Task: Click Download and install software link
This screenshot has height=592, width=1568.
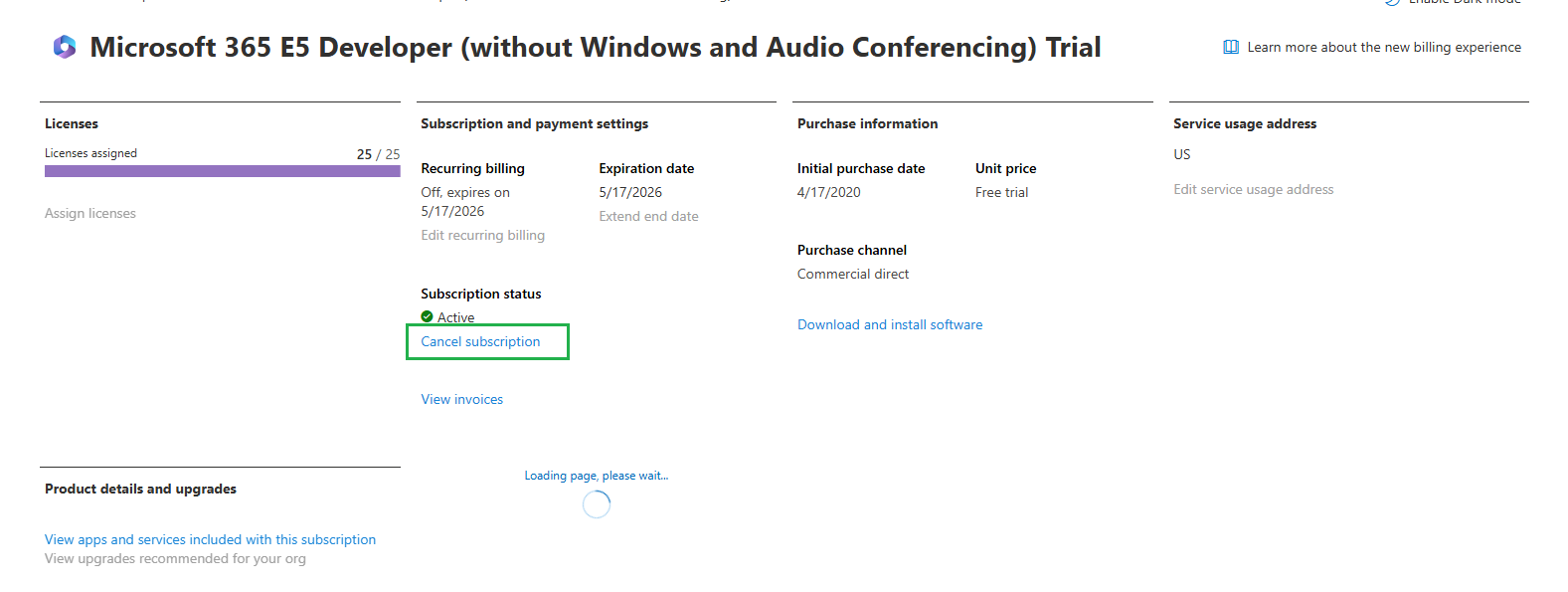Action: click(890, 324)
